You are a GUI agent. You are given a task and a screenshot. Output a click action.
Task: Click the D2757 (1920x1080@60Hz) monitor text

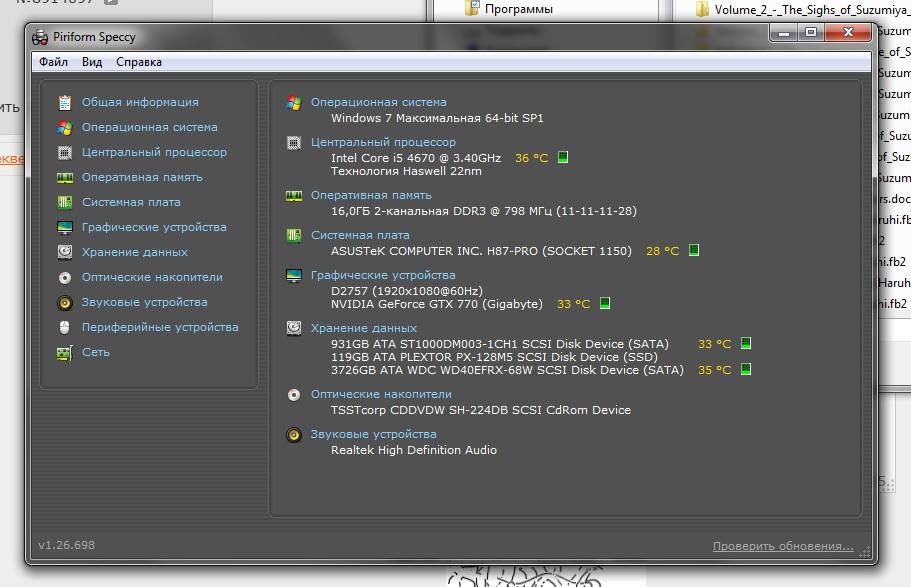(x=407, y=291)
